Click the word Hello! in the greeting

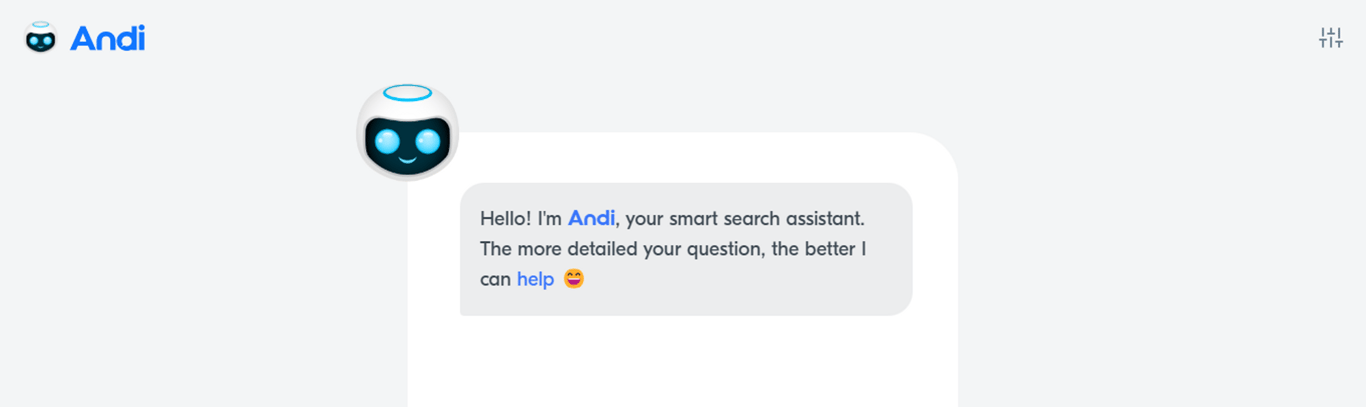click(x=505, y=218)
